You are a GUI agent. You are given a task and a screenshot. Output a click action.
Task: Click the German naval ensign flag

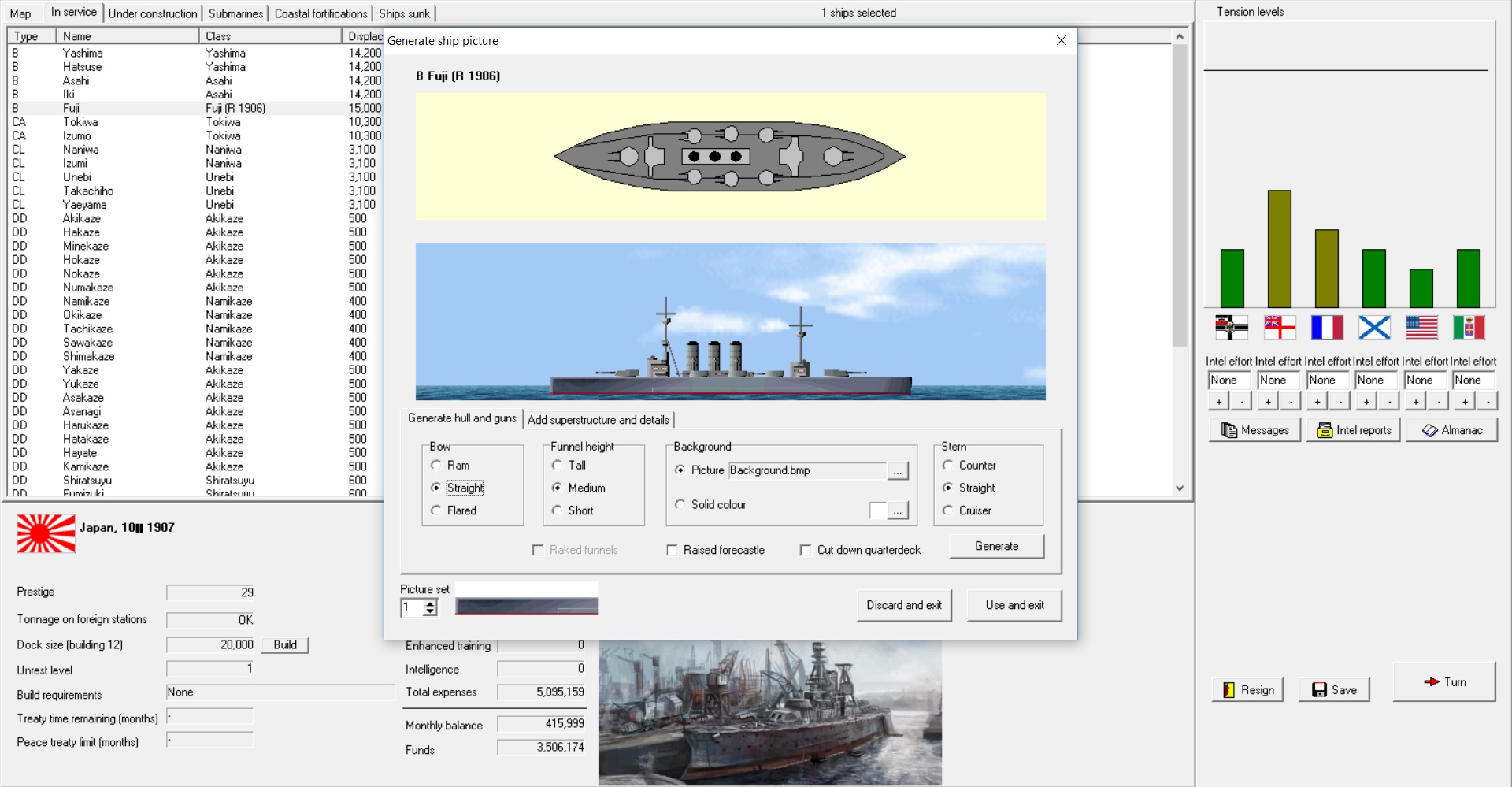pyautogui.click(x=1232, y=327)
